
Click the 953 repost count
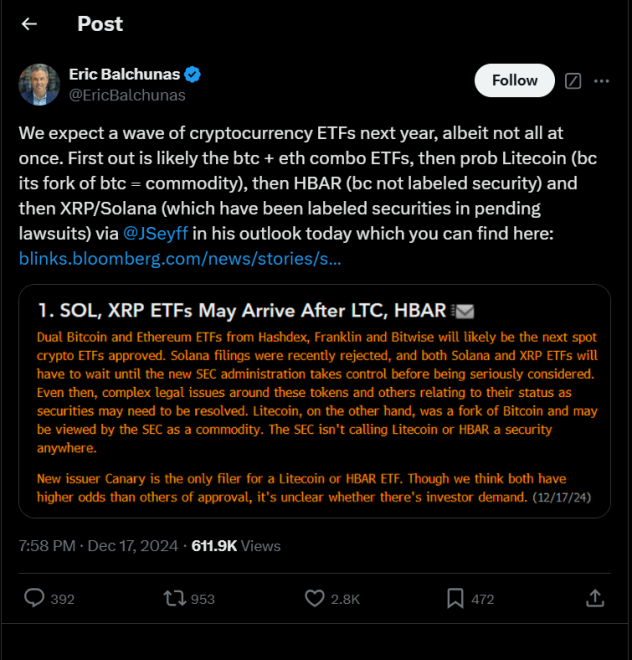click(203, 599)
